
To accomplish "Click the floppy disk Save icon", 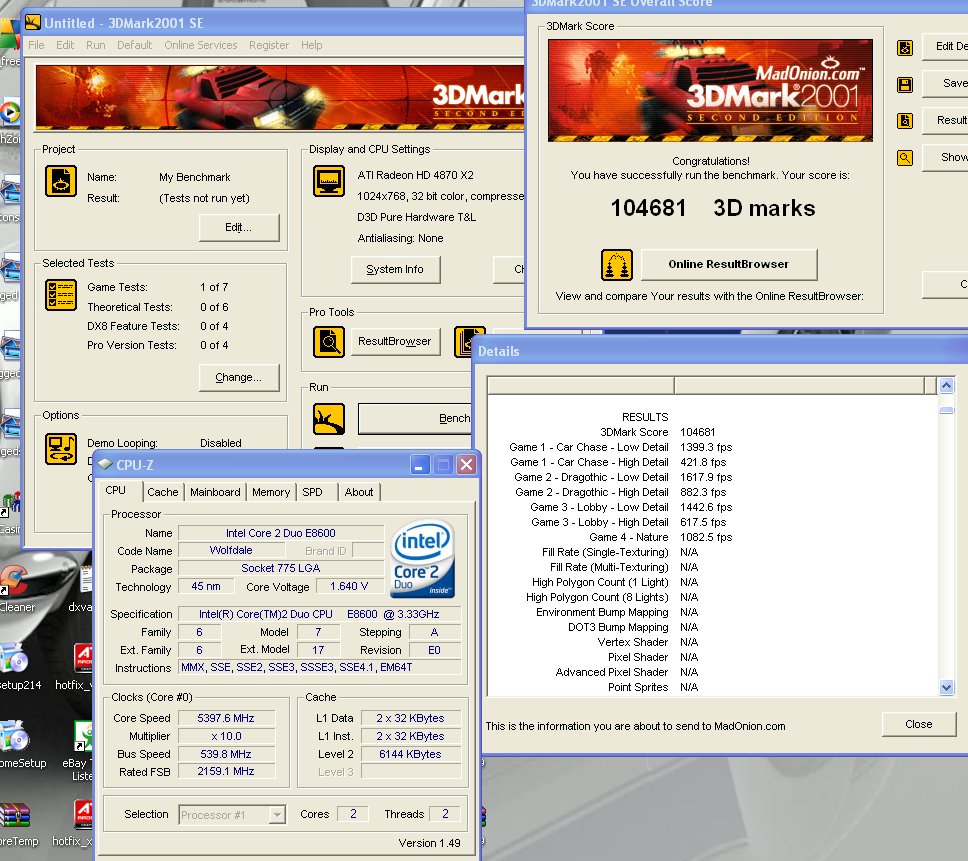I will pyautogui.click(x=905, y=84).
